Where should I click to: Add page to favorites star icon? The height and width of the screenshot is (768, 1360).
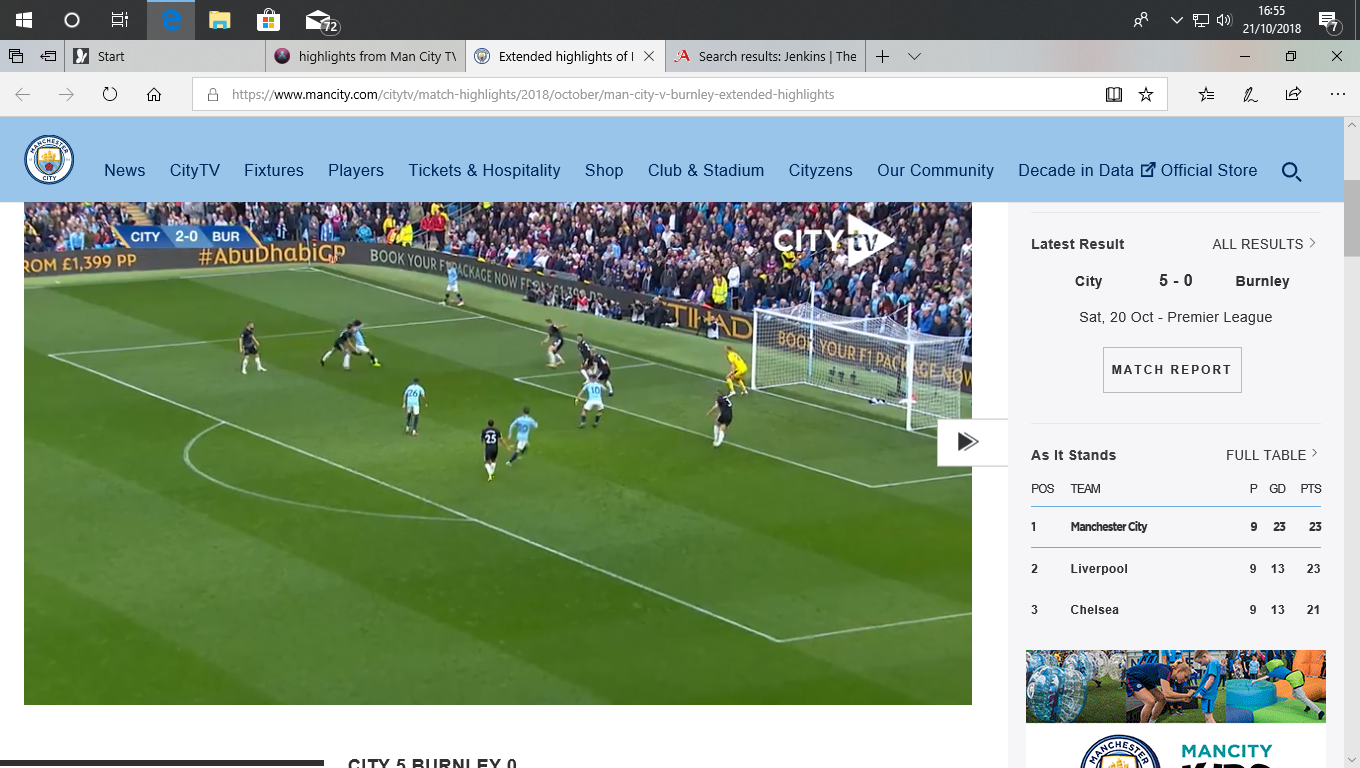pos(1146,94)
